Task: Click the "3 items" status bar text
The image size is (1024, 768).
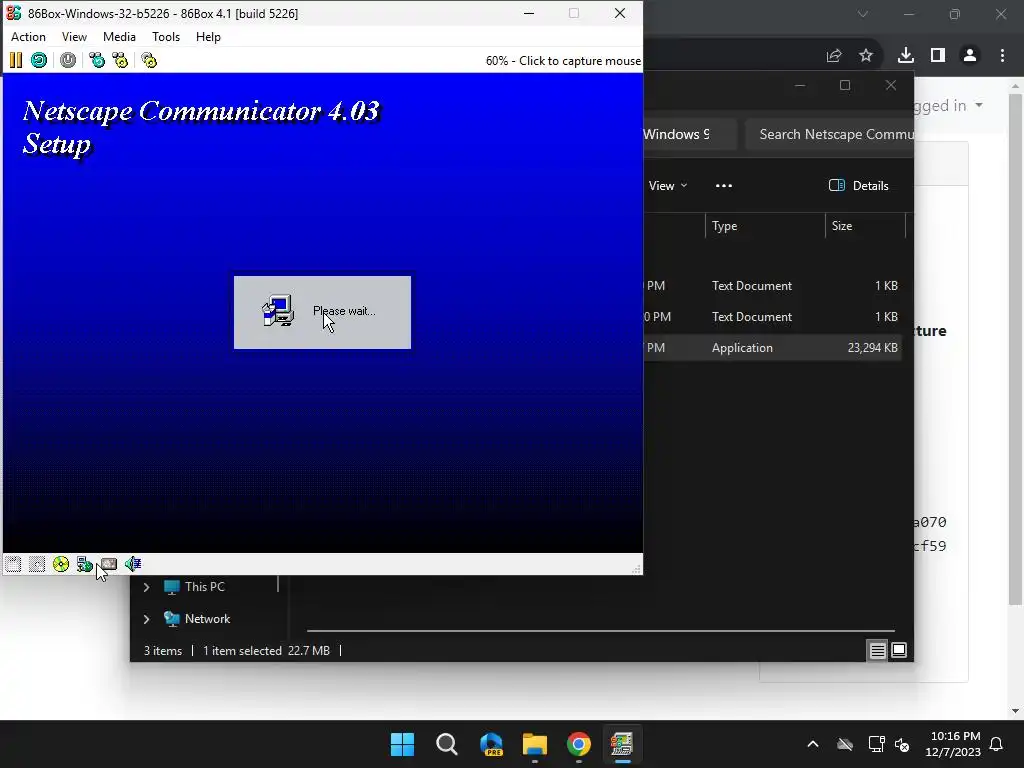Action: point(163,651)
